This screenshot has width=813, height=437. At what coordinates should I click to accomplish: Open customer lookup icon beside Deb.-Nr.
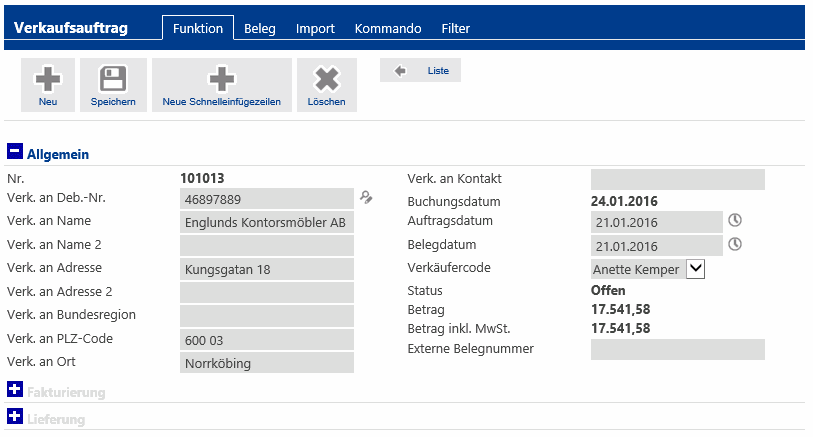(x=367, y=198)
